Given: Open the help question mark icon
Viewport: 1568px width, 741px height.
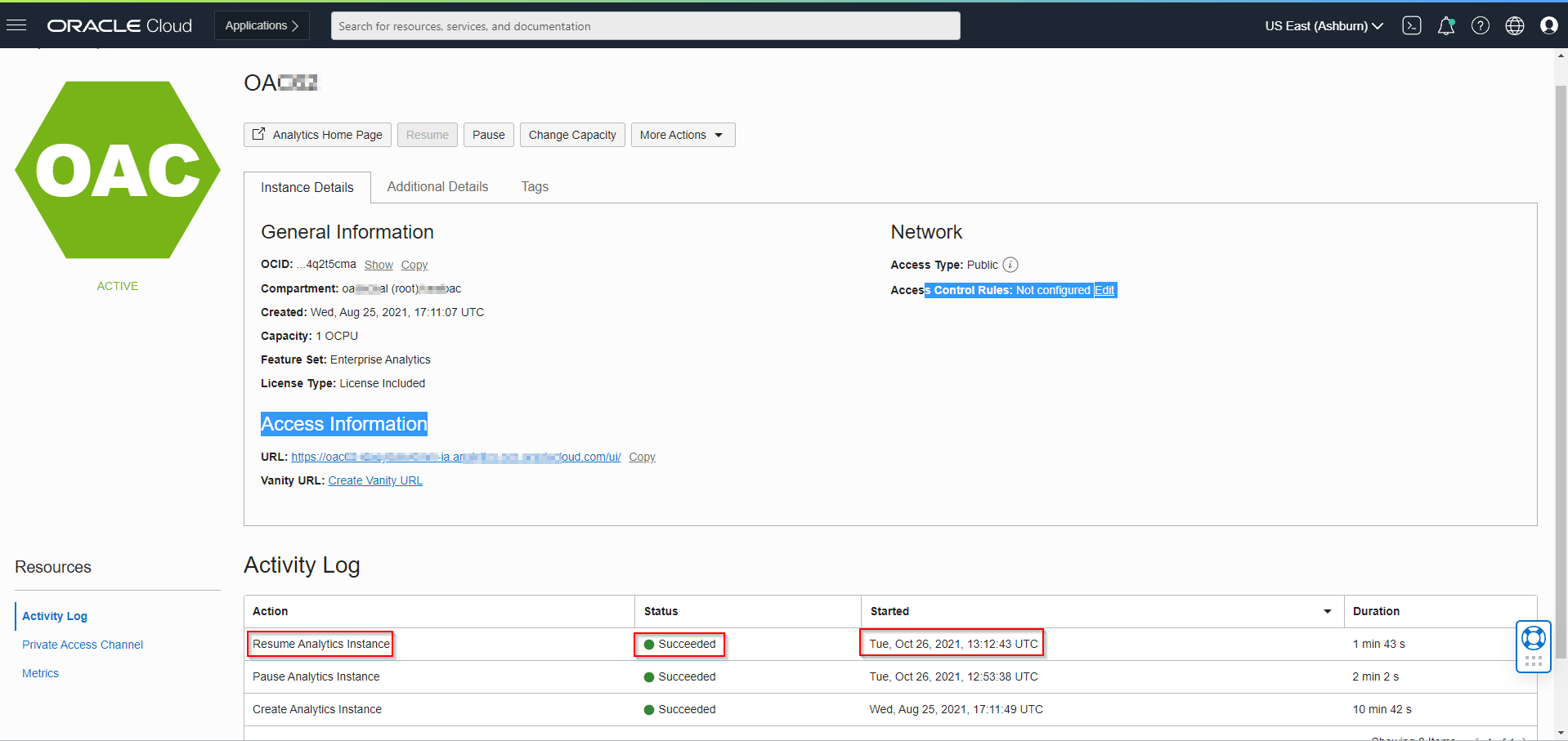Looking at the screenshot, I should pyautogui.click(x=1481, y=26).
